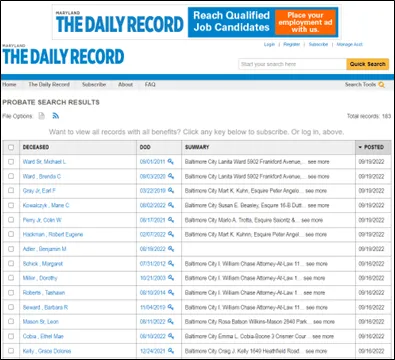The width and height of the screenshot is (395, 360).
Task: Click key icon beside Ward Sr, Michael L date
Action: coord(170,161)
